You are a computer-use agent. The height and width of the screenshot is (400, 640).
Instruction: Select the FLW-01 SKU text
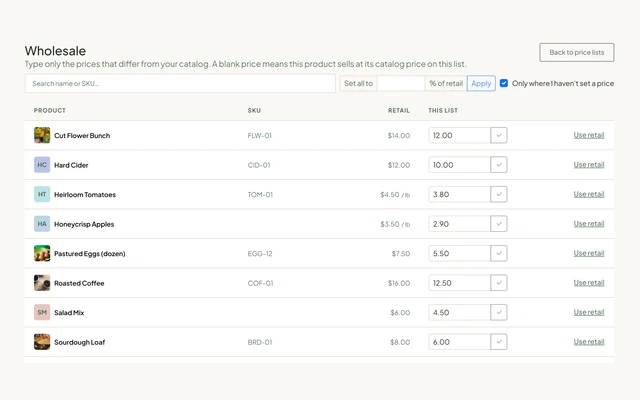click(260, 136)
